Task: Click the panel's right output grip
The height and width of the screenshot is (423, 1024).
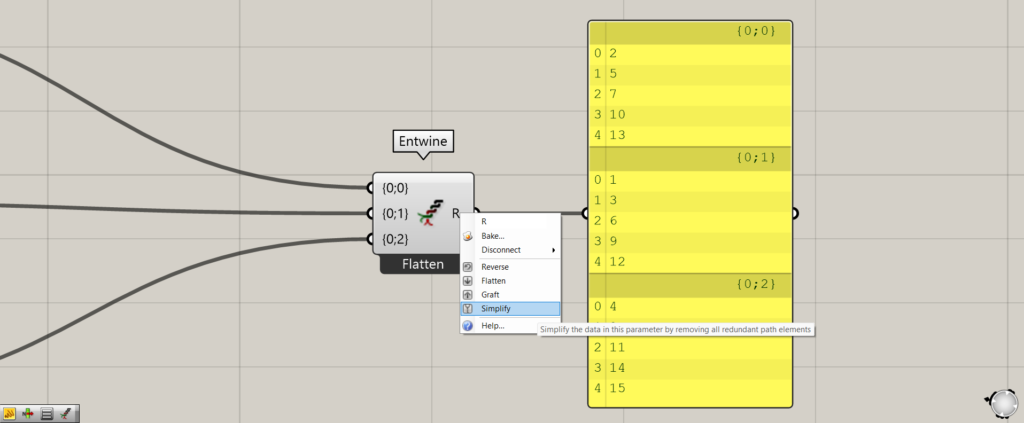Action: pyautogui.click(x=795, y=213)
